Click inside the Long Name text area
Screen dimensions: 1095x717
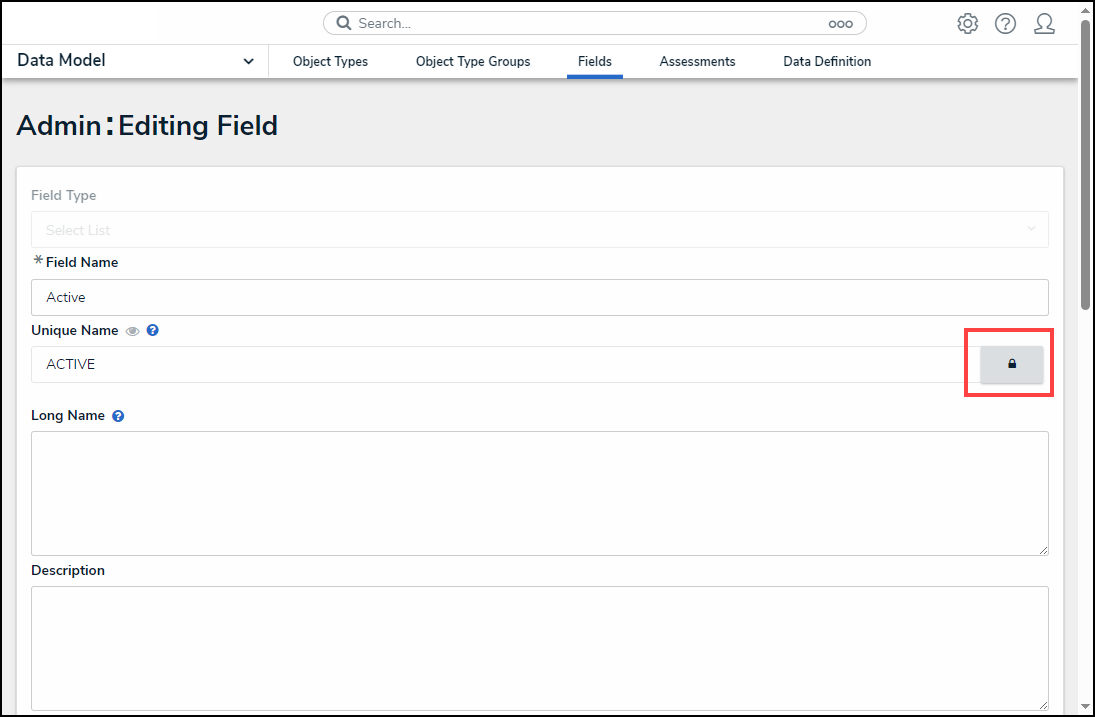pyautogui.click(x=539, y=493)
